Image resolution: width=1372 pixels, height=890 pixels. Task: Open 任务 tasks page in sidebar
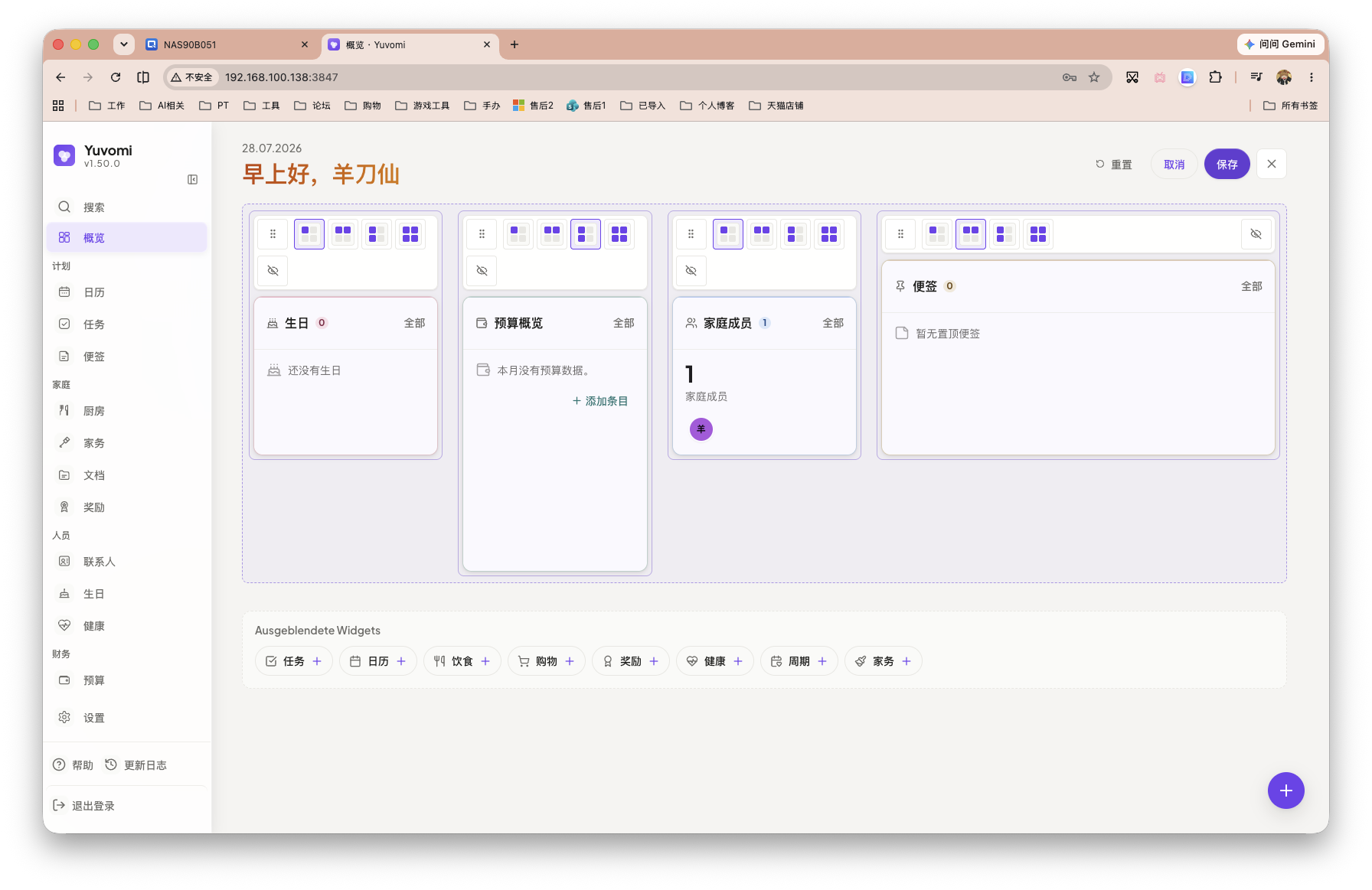[x=127, y=324]
